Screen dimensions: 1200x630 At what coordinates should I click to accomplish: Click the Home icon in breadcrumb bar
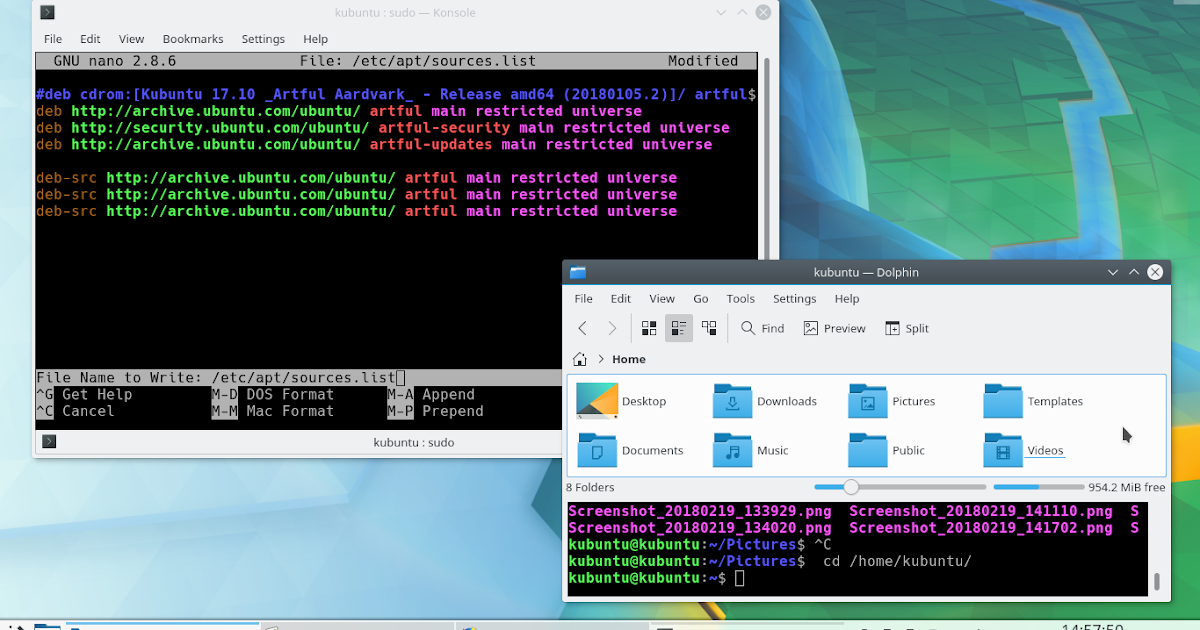(579, 359)
